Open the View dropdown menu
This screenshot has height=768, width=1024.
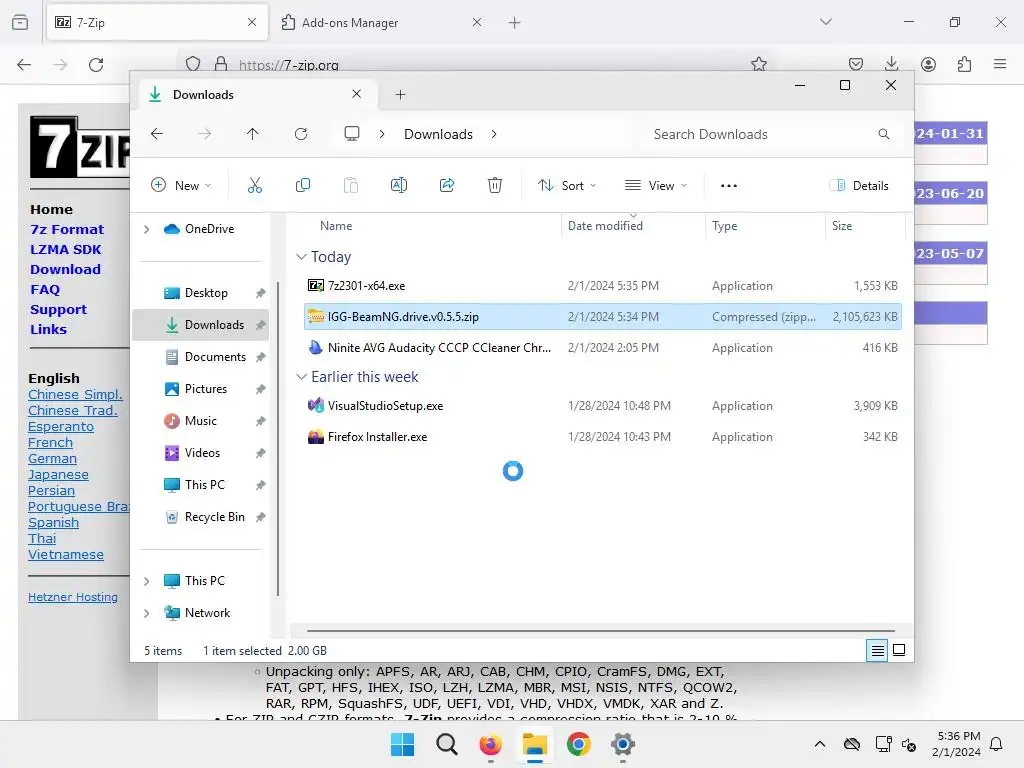656,185
